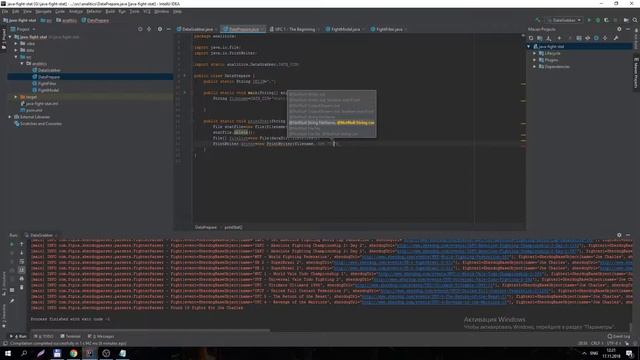Add Maven project plus icon
640x360 pixels.
coord(560,38)
